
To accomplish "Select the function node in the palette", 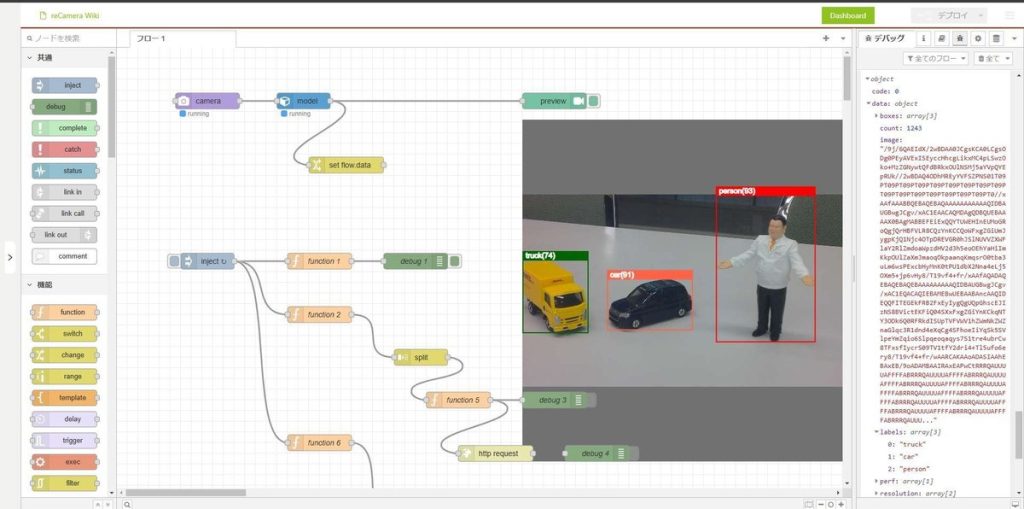I will point(65,312).
